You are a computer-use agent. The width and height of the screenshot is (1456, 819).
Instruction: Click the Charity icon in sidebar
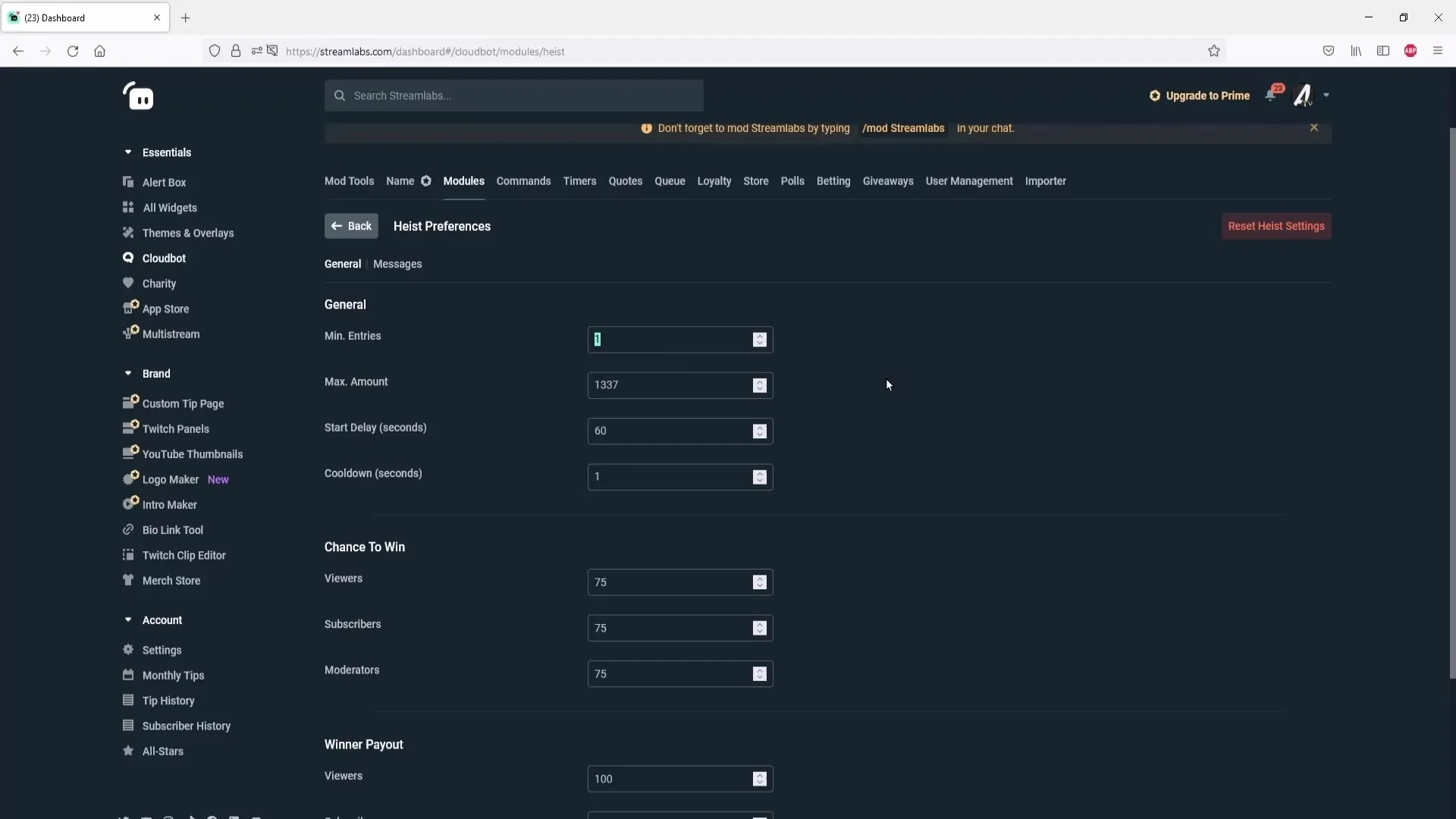click(127, 283)
